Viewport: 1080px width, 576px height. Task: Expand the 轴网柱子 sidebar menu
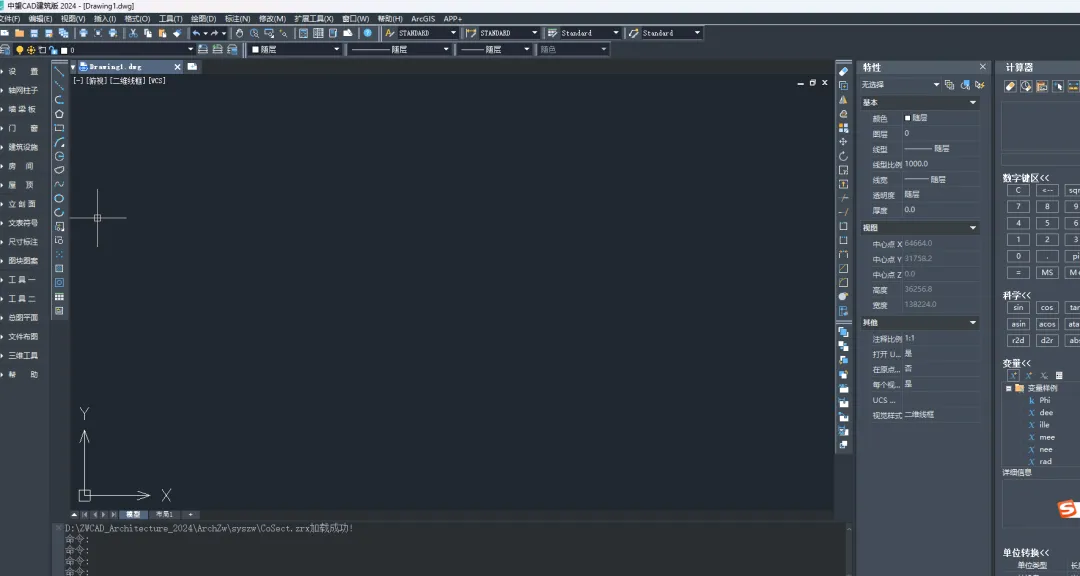pos(22,90)
